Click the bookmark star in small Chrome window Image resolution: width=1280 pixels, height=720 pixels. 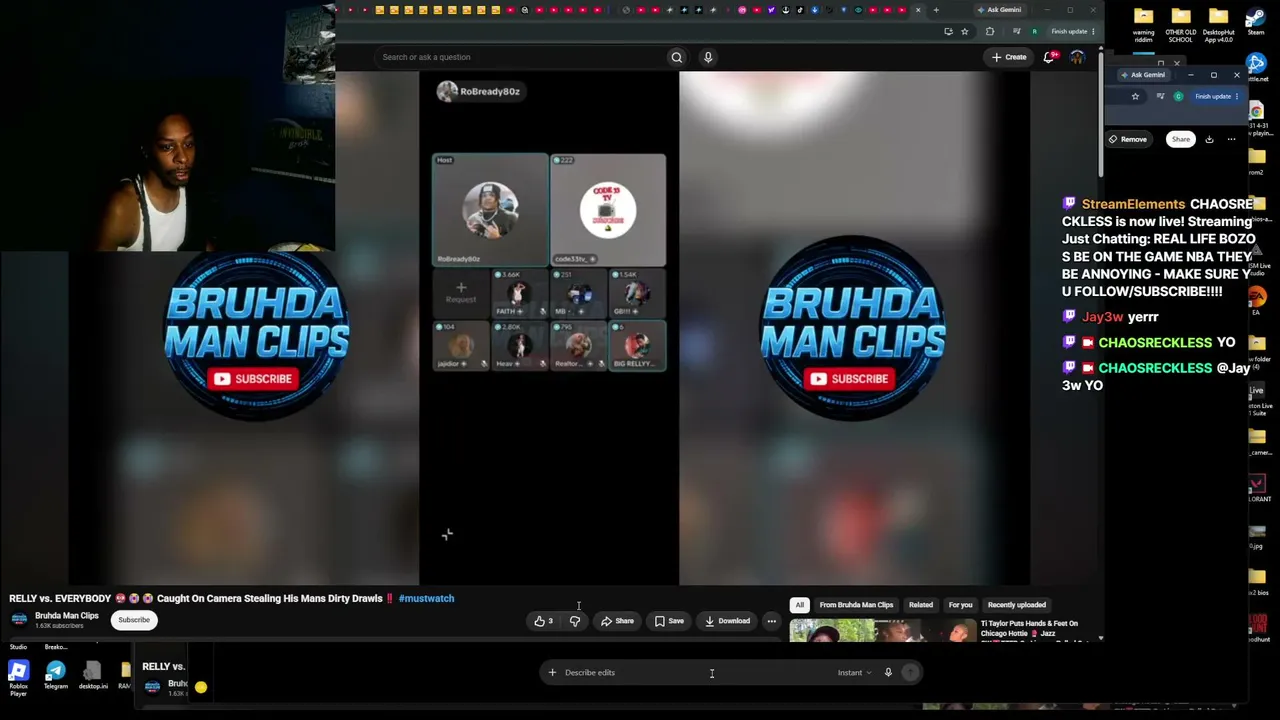point(1135,96)
